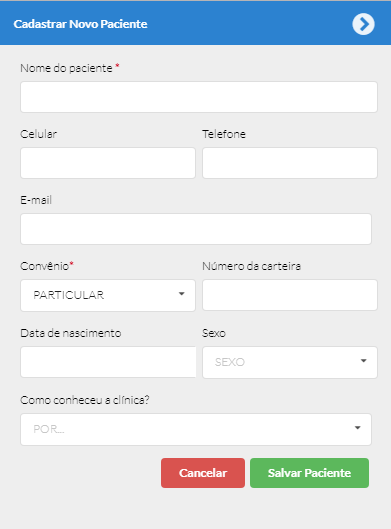Click the Nome do paciente label
Screen dimensions: 391x529
[x=66, y=68]
